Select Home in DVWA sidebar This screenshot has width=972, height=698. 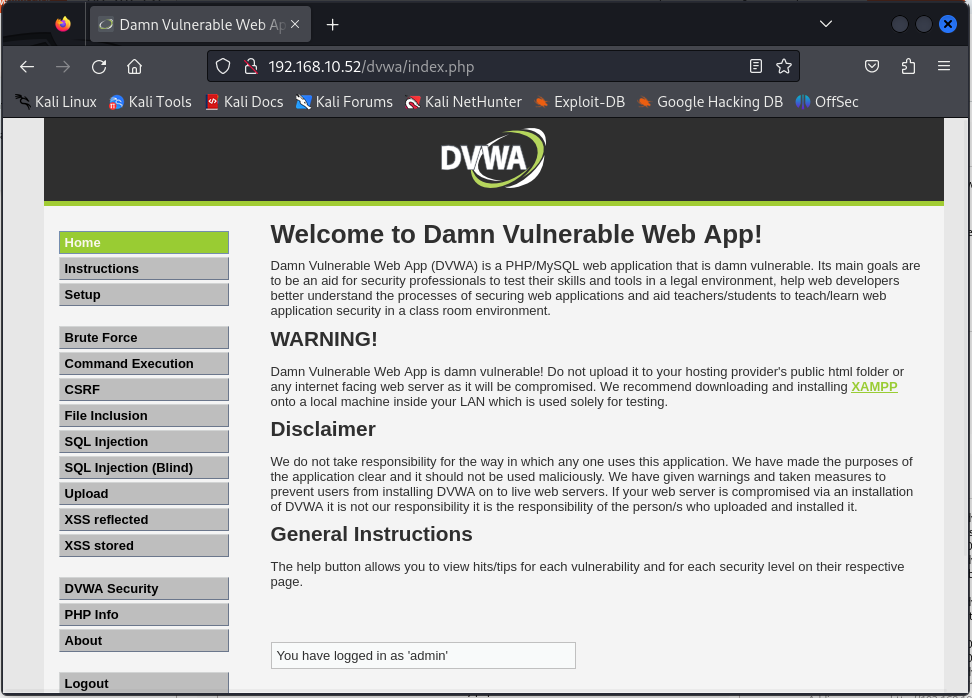(144, 242)
